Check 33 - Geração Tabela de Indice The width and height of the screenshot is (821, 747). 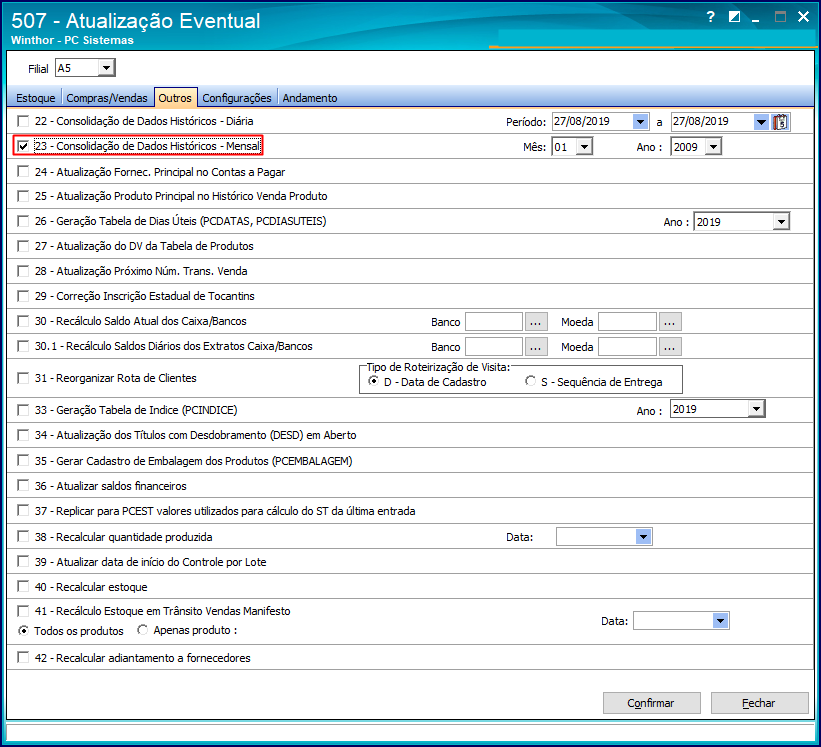point(23,410)
